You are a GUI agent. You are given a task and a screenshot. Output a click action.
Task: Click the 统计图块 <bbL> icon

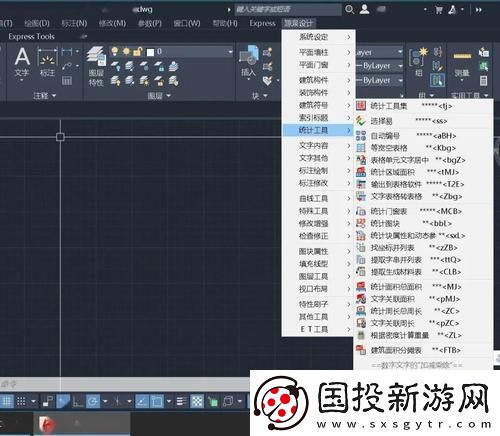(x=361, y=223)
